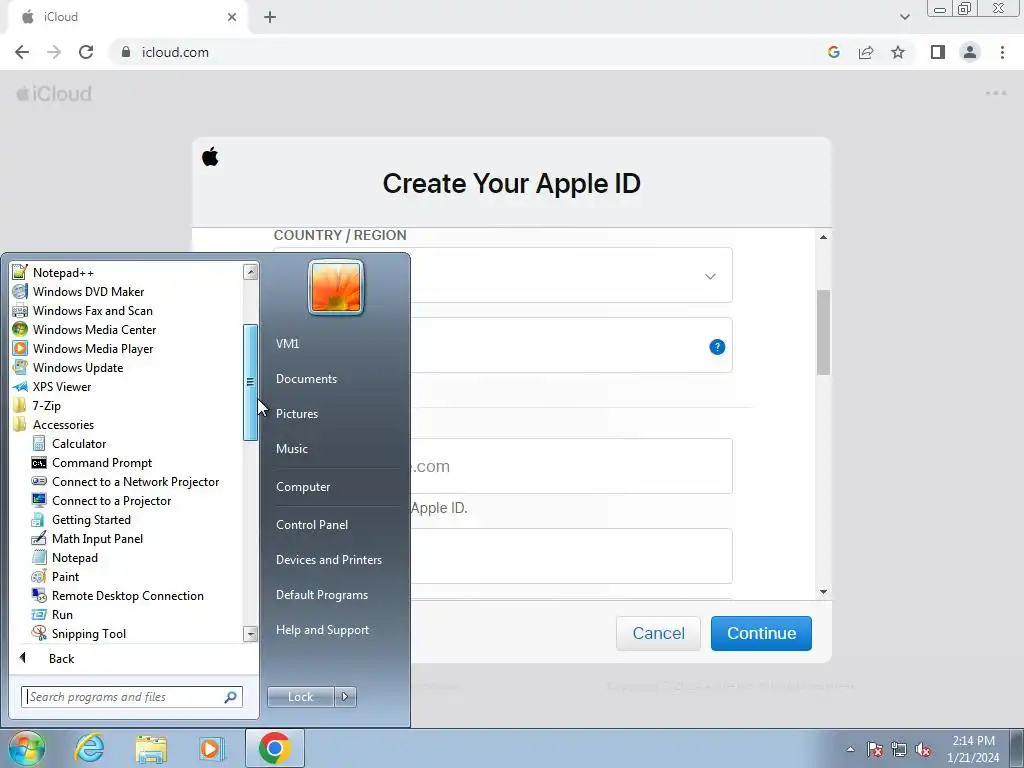
Task: Launch Paint
Action: tap(65, 576)
